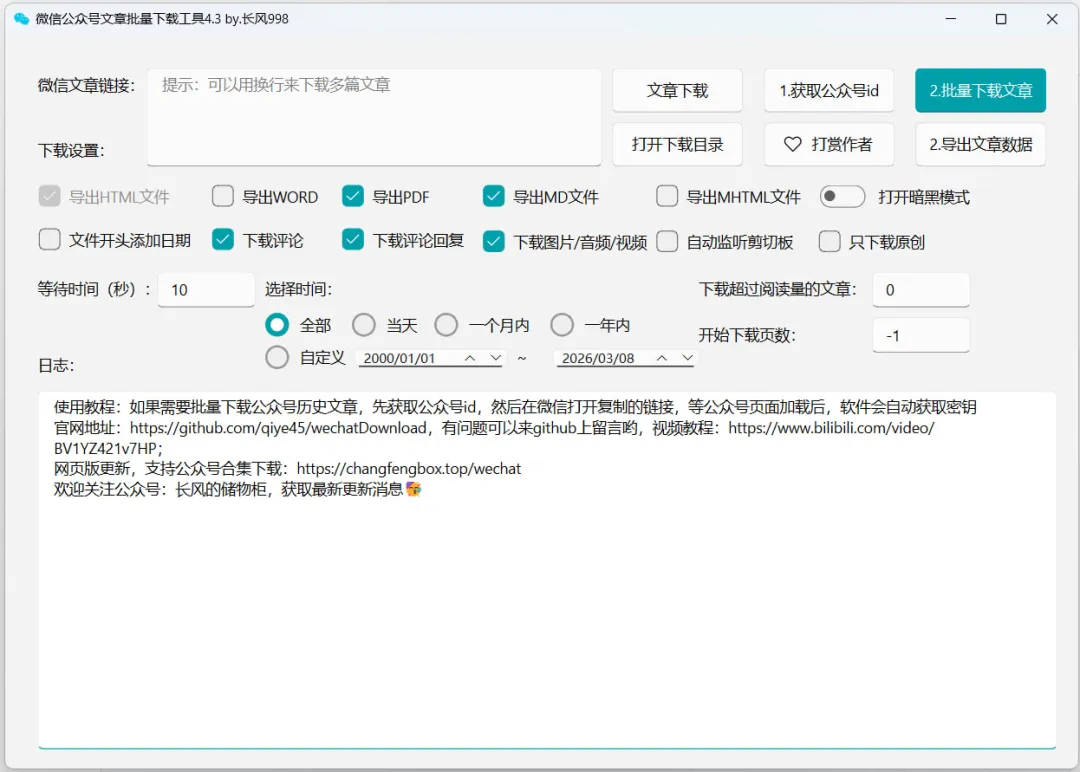Uncheck the 导出MD文件 checkbox
This screenshot has width=1080, height=772.
click(x=493, y=196)
